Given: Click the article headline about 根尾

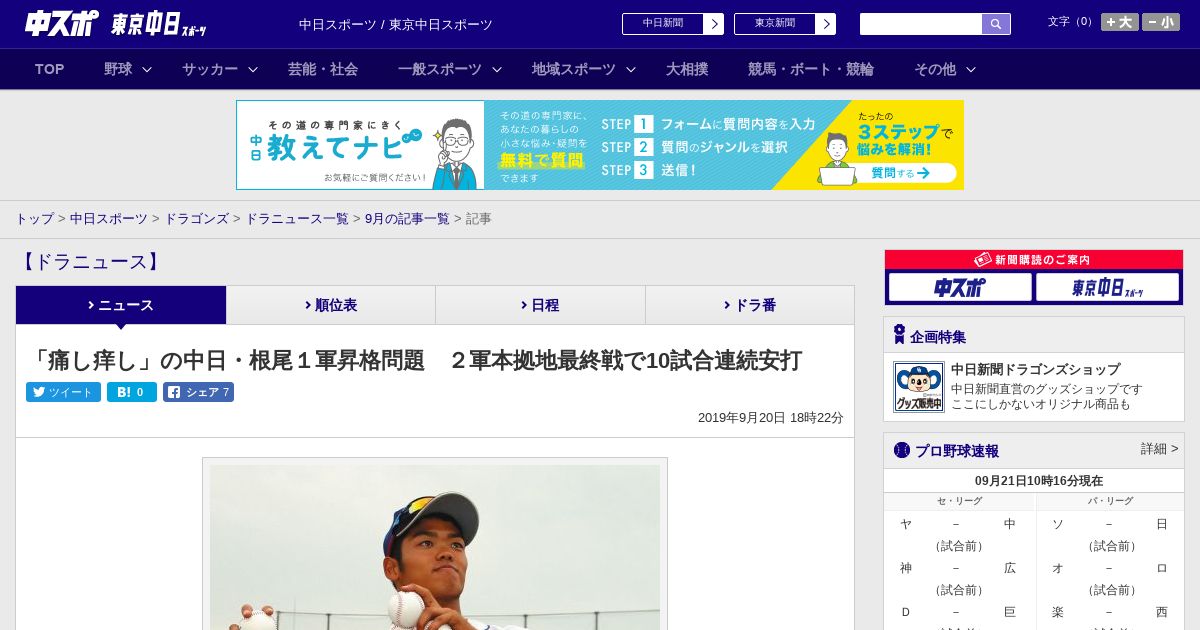Looking at the screenshot, I should [415, 360].
